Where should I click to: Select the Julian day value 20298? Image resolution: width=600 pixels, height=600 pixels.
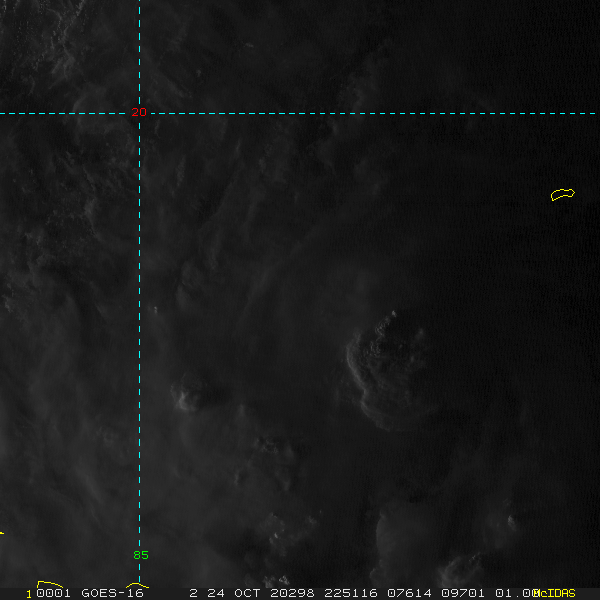[292, 593]
